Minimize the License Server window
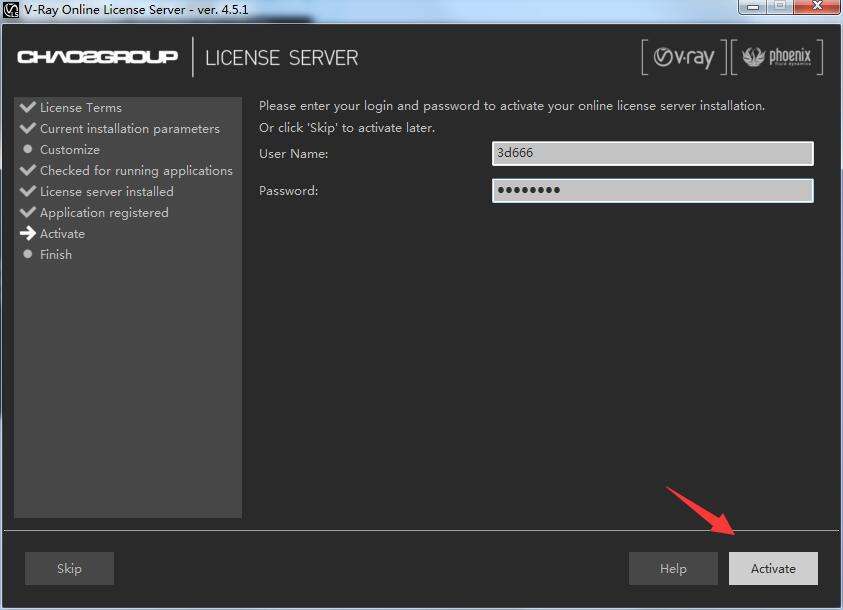 coord(753,7)
